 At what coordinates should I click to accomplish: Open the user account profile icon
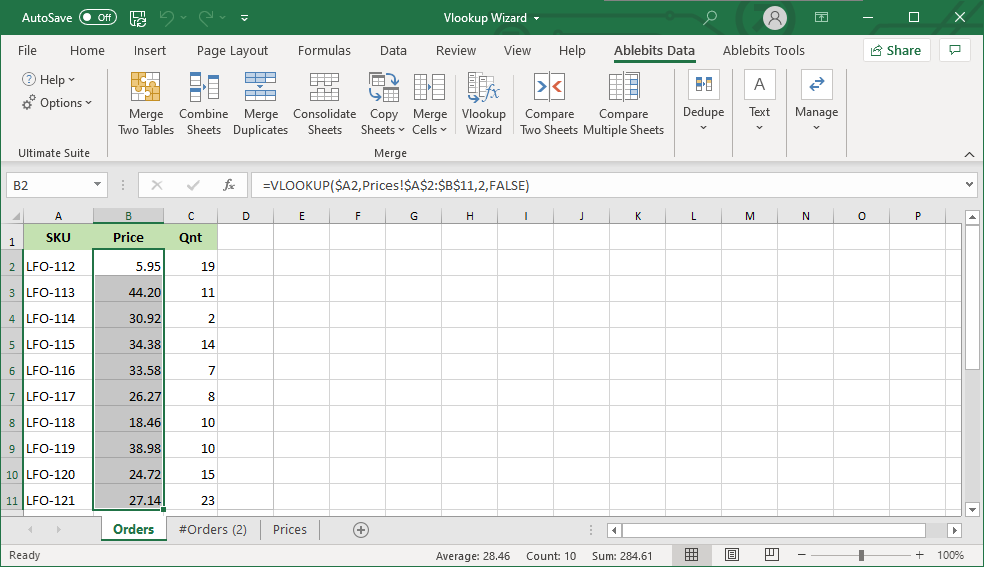pyautogui.click(x=775, y=18)
